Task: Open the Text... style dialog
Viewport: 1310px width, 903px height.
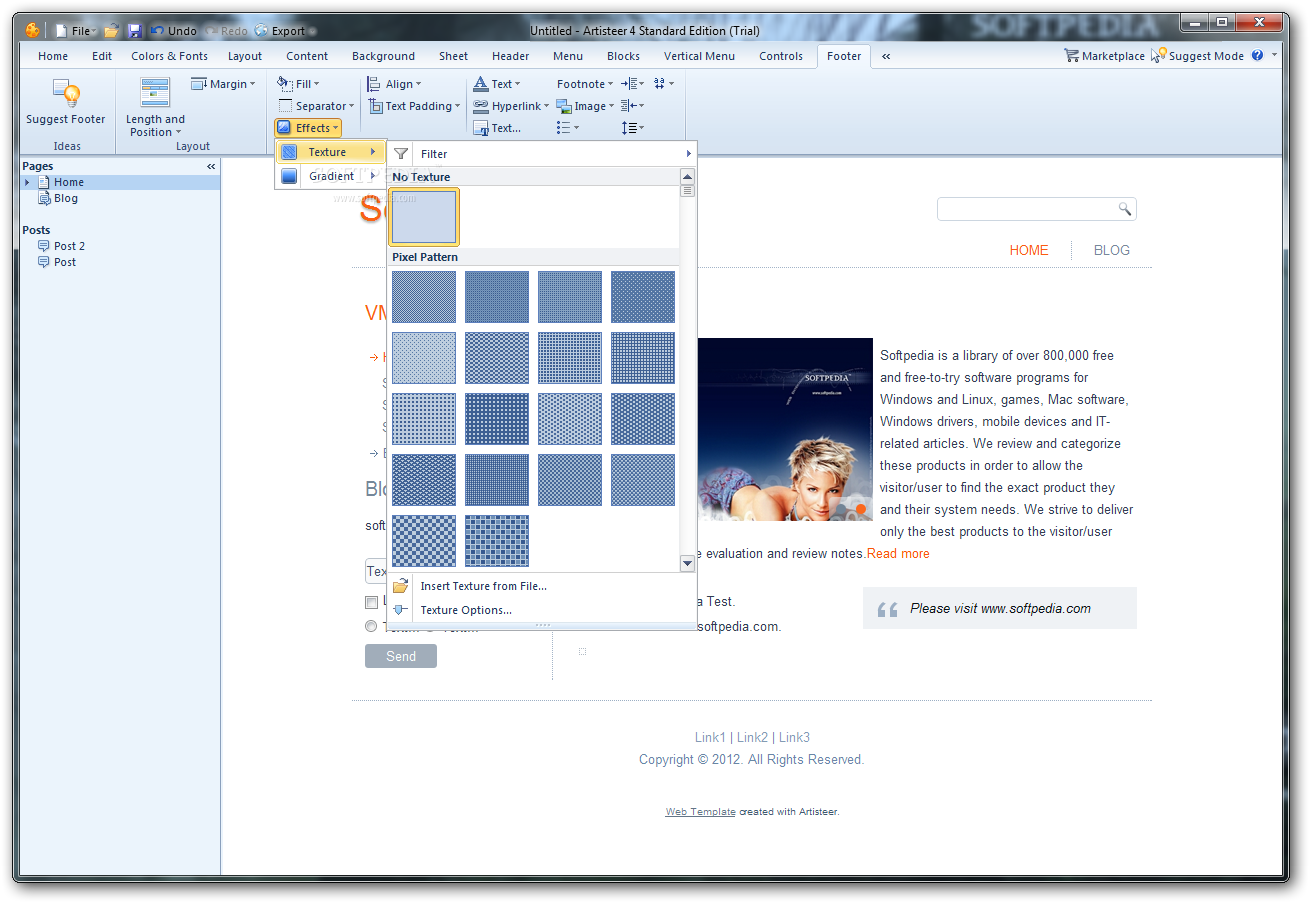Action: [497, 128]
